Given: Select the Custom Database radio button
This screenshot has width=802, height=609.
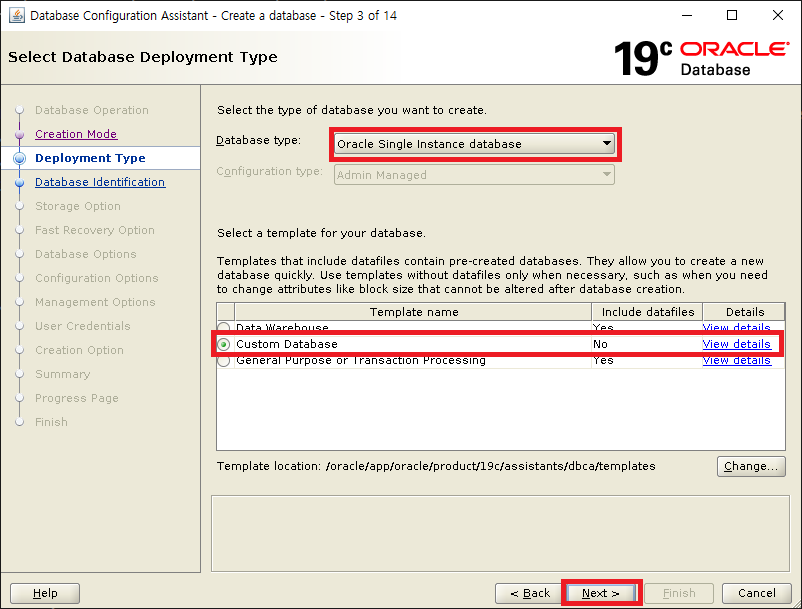Looking at the screenshot, I should point(224,344).
